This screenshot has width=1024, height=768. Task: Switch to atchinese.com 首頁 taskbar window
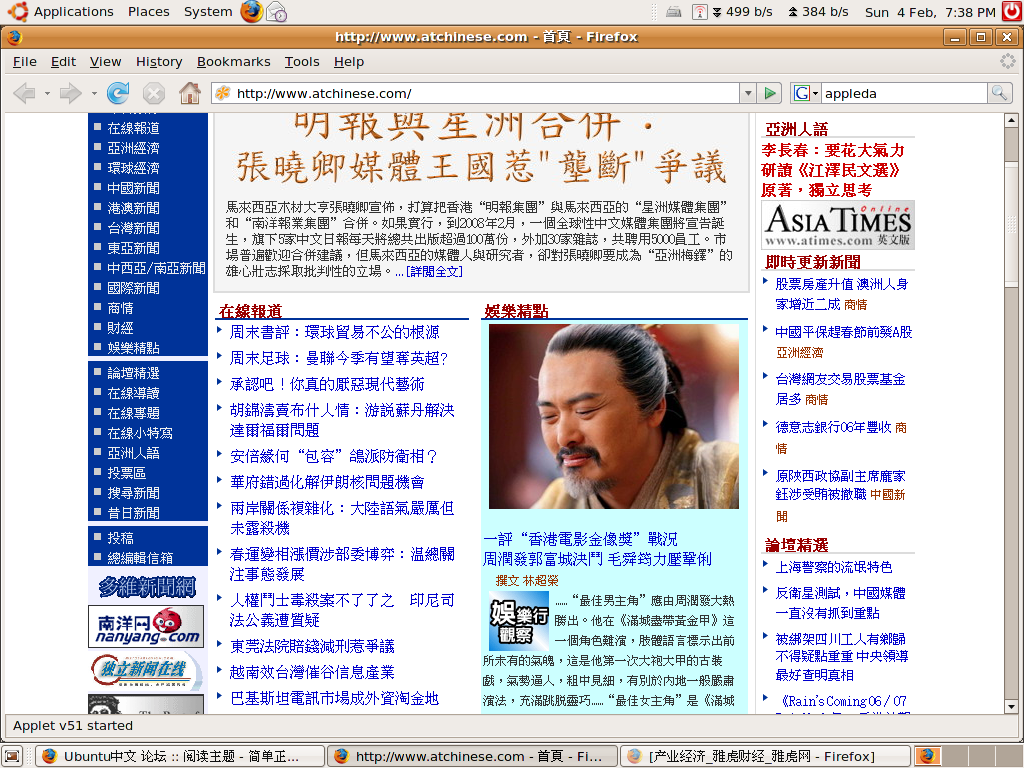click(x=472, y=756)
